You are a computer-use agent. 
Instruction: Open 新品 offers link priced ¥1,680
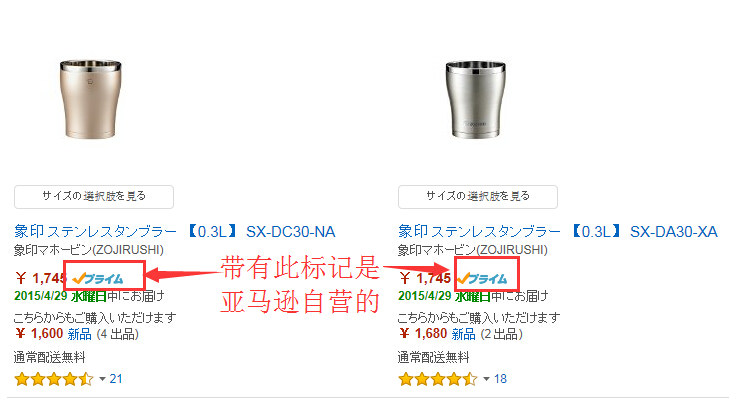point(464,334)
